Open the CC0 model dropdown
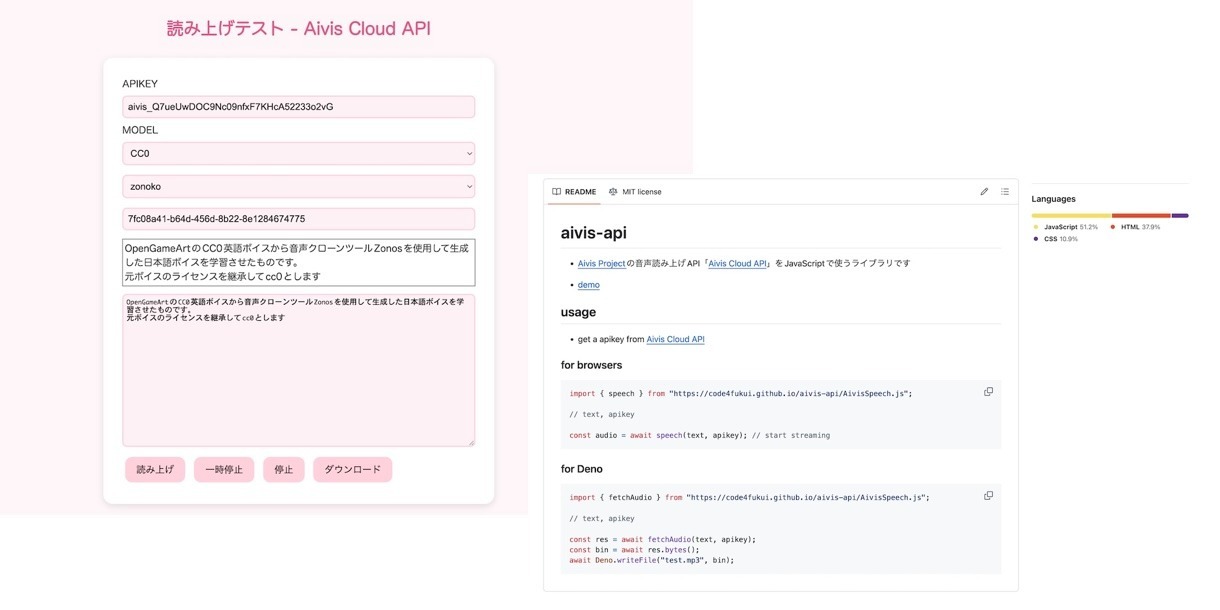 click(x=298, y=154)
